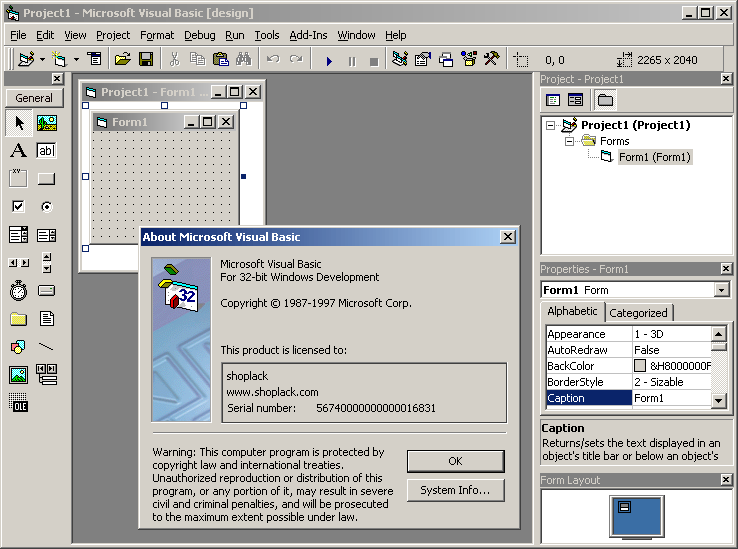
Task: Open Add Form dropdown arrow
Action: click(76, 60)
